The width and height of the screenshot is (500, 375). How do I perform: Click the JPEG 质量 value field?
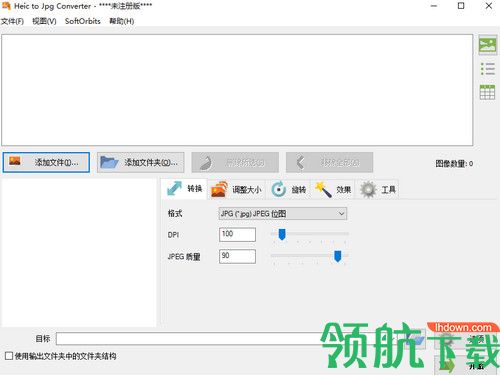237,256
